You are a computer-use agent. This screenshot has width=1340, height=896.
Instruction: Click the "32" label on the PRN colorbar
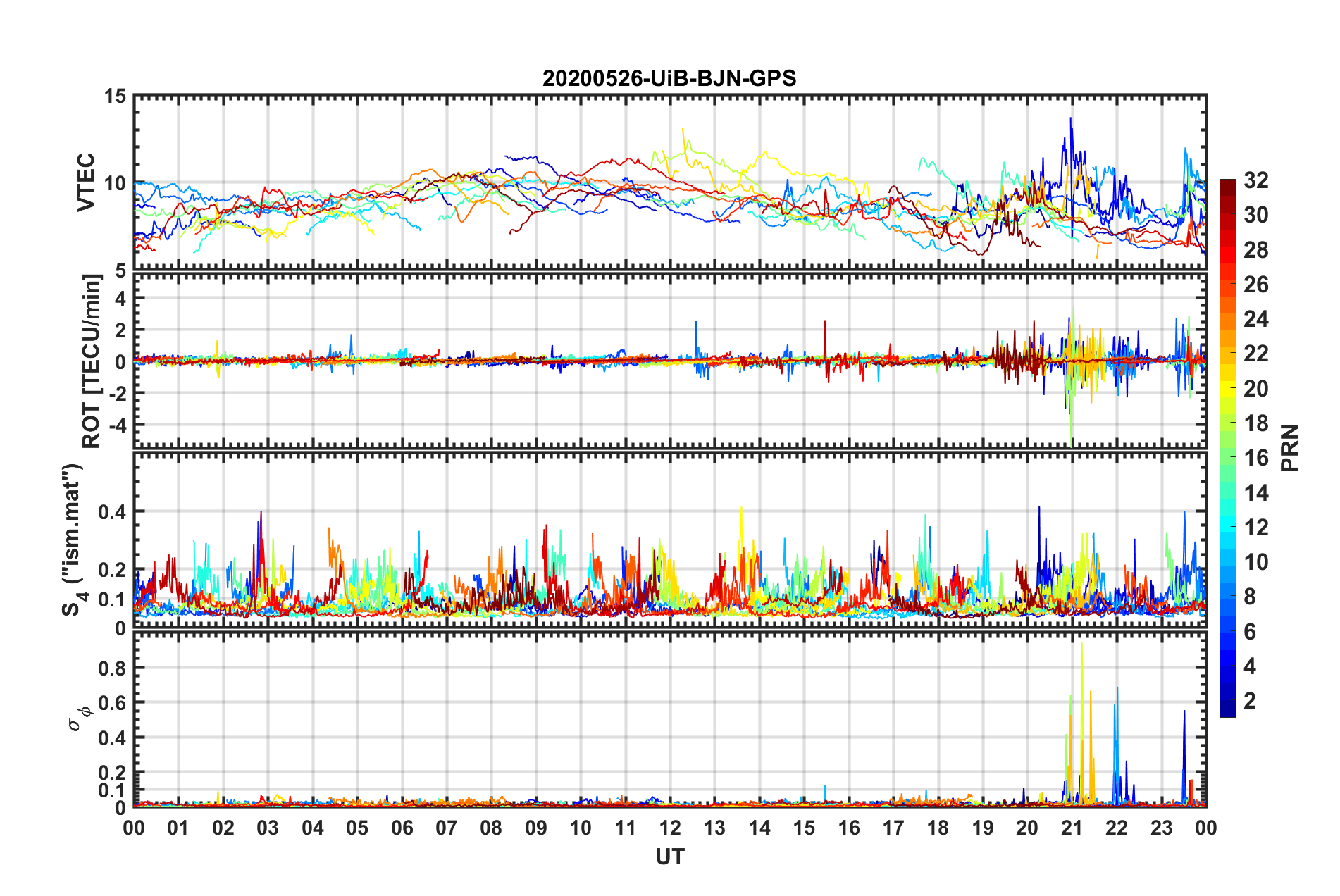click(x=1255, y=180)
